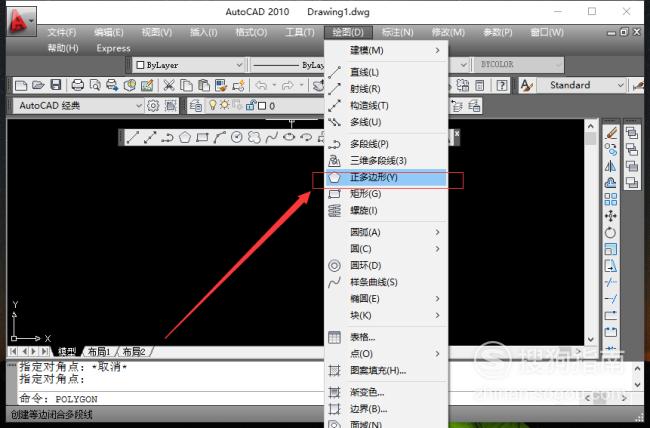Viewport: 650px width, 428px height.
Task: Click the Paste clipboard icon
Action: click(204, 85)
